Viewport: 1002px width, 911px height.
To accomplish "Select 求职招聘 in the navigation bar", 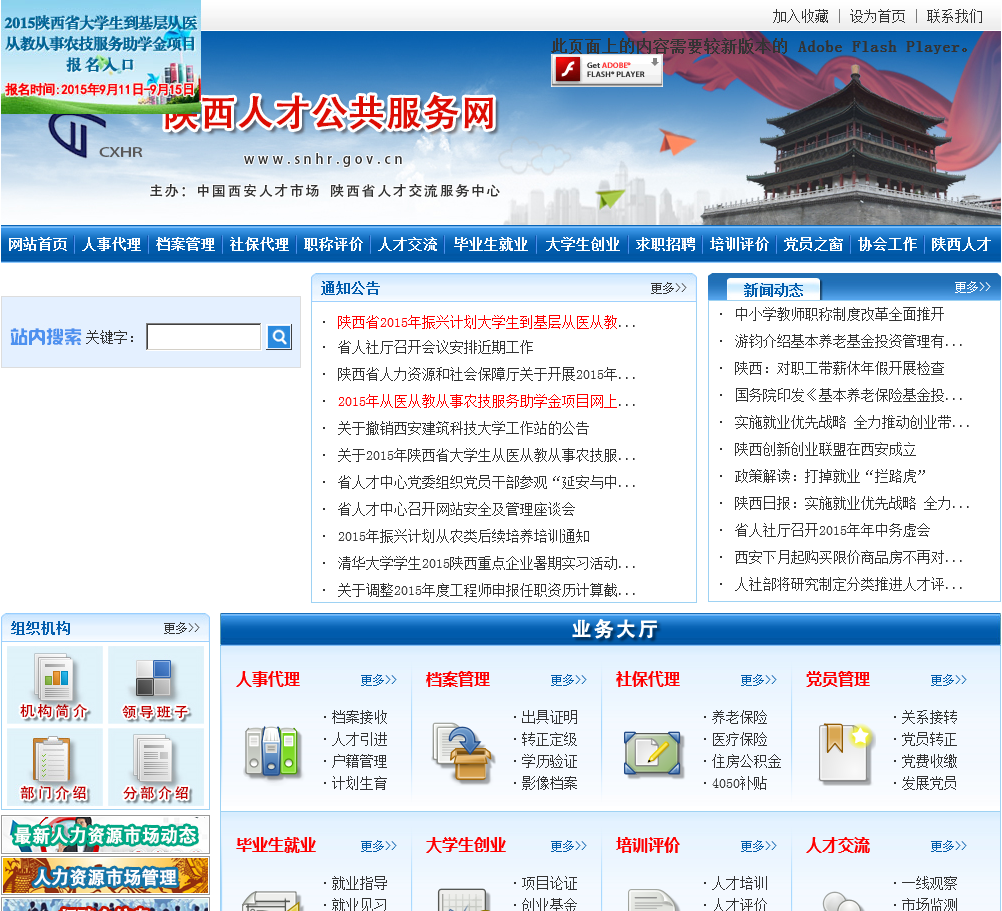I will pos(665,244).
